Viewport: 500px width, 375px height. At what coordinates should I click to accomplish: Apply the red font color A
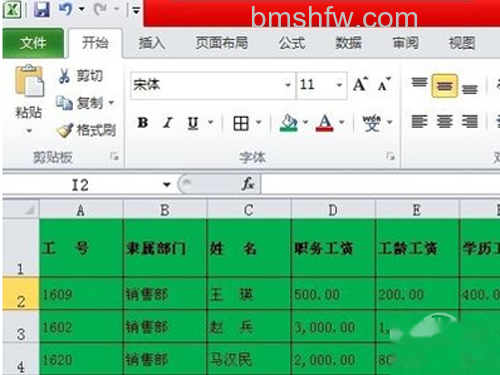[325, 123]
